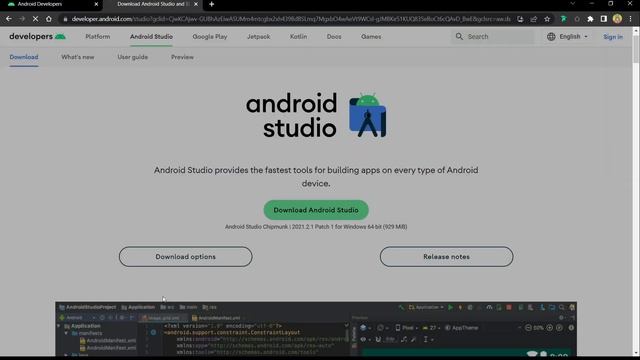Click the browser forward arrow

point(22,19)
